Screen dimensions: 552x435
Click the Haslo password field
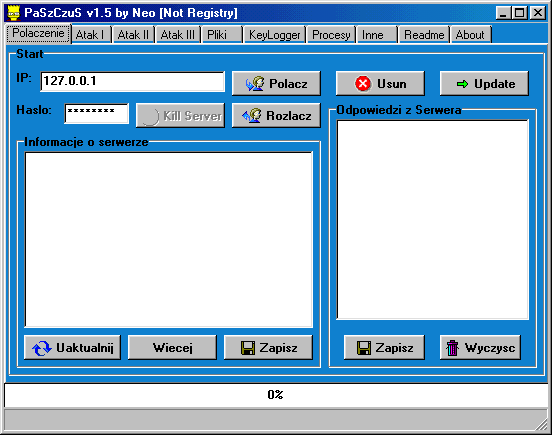pos(96,113)
